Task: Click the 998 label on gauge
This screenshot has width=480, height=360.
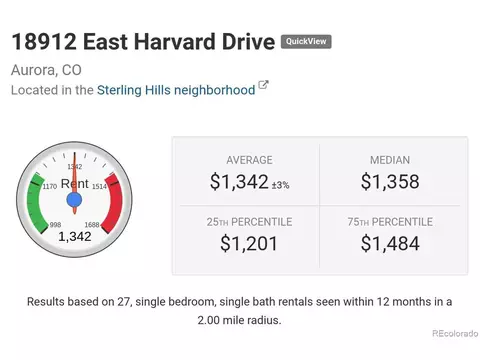Action: click(x=55, y=225)
